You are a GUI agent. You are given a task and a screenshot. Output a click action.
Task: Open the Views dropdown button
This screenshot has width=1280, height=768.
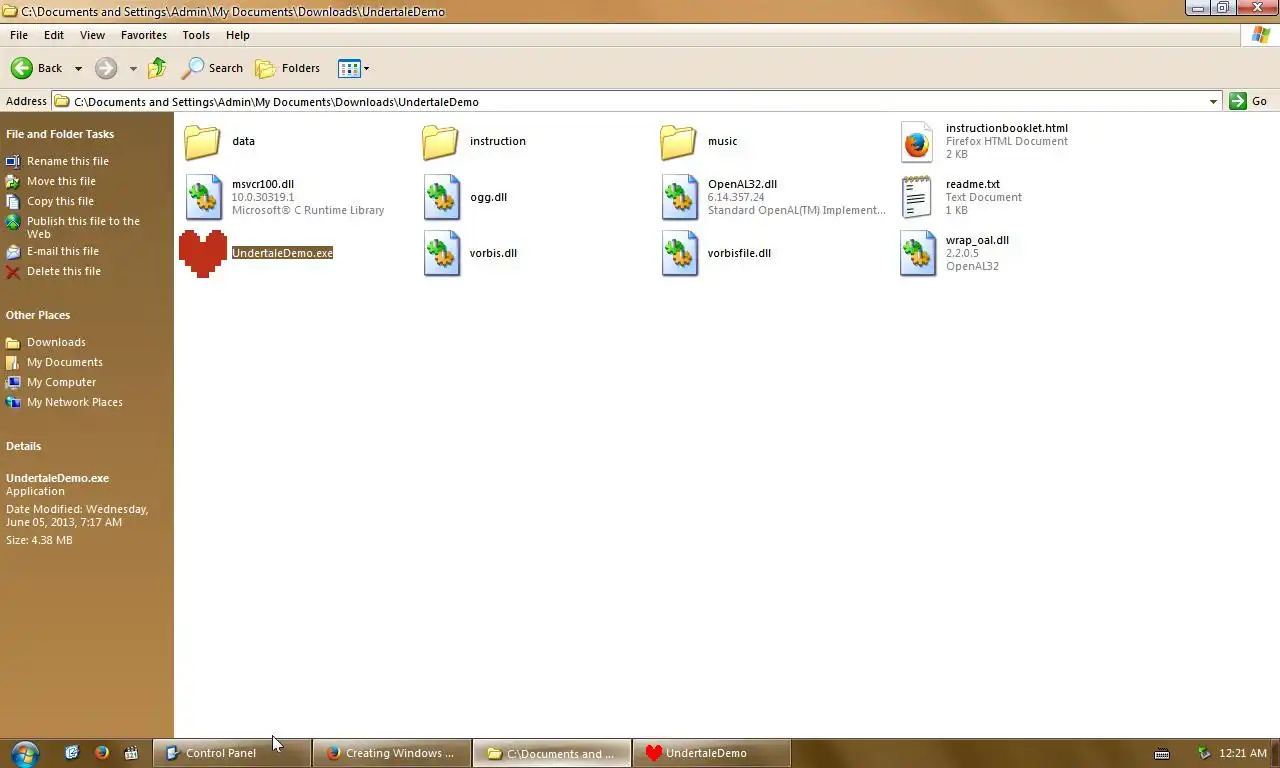(x=354, y=68)
